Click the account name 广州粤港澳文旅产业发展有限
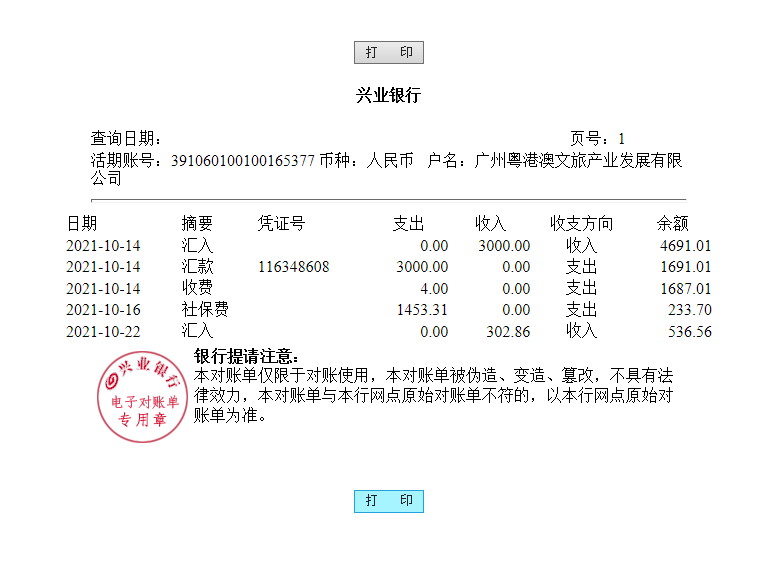 coord(579,161)
